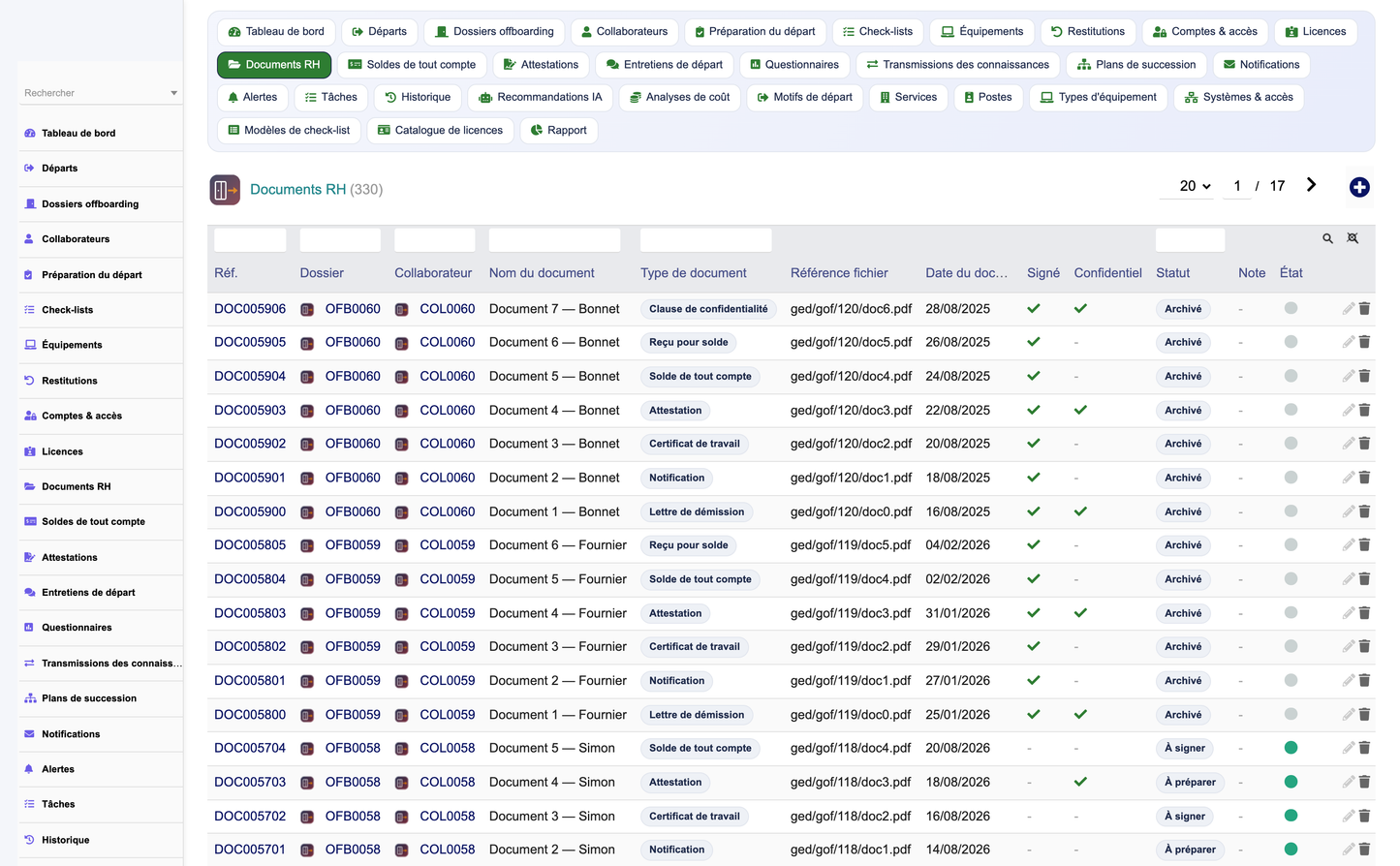Click the edit pencil icon for DOC005704
The height and width of the screenshot is (866, 1400).
pos(1348,748)
